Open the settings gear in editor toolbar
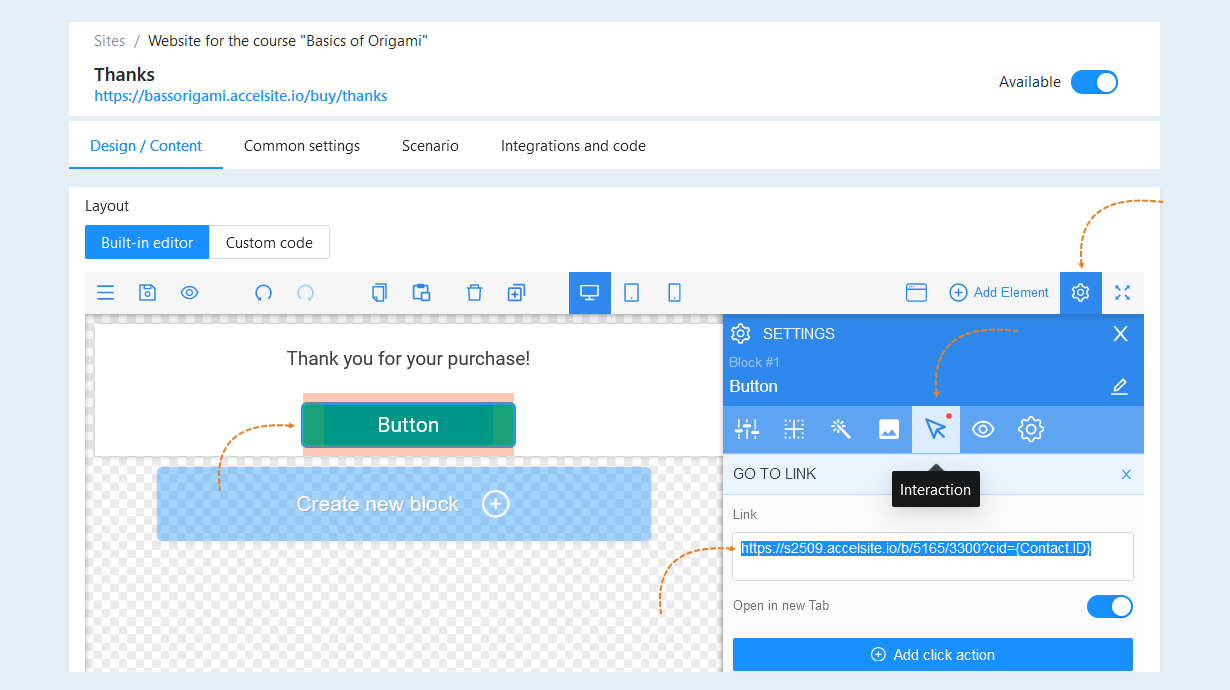 coord(1081,293)
